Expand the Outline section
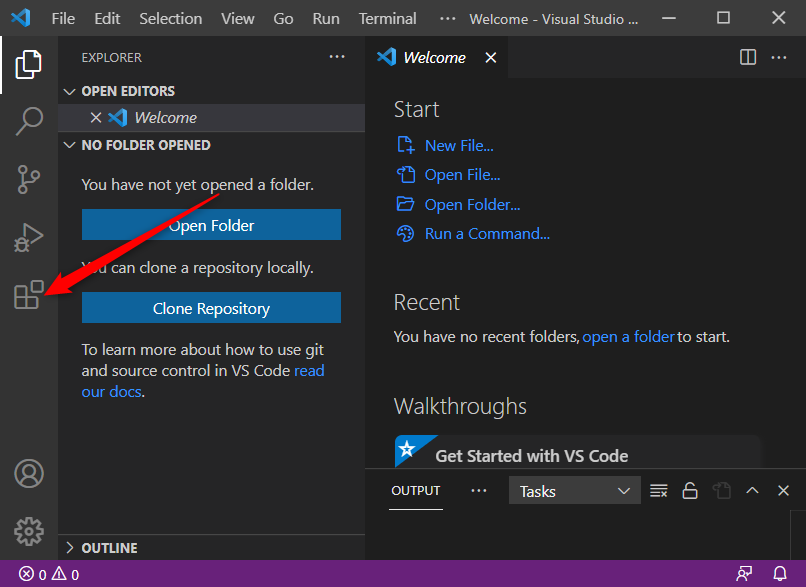Image resolution: width=806 pixels, height=587 pixels. click(x=69, y=548)
